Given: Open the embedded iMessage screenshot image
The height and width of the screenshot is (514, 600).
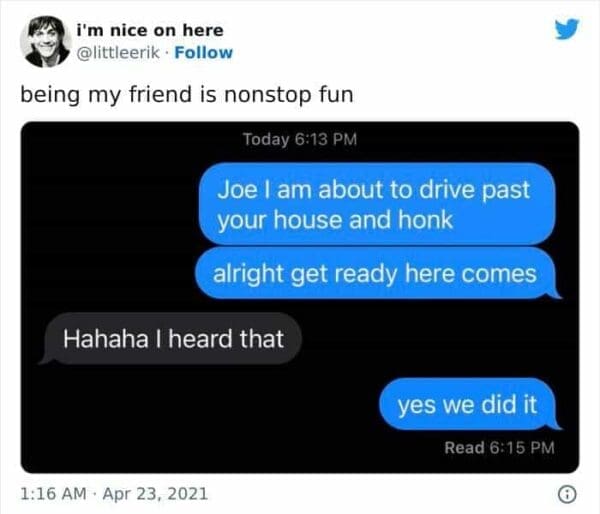Looking at the screenshot, I should [300, 297].
